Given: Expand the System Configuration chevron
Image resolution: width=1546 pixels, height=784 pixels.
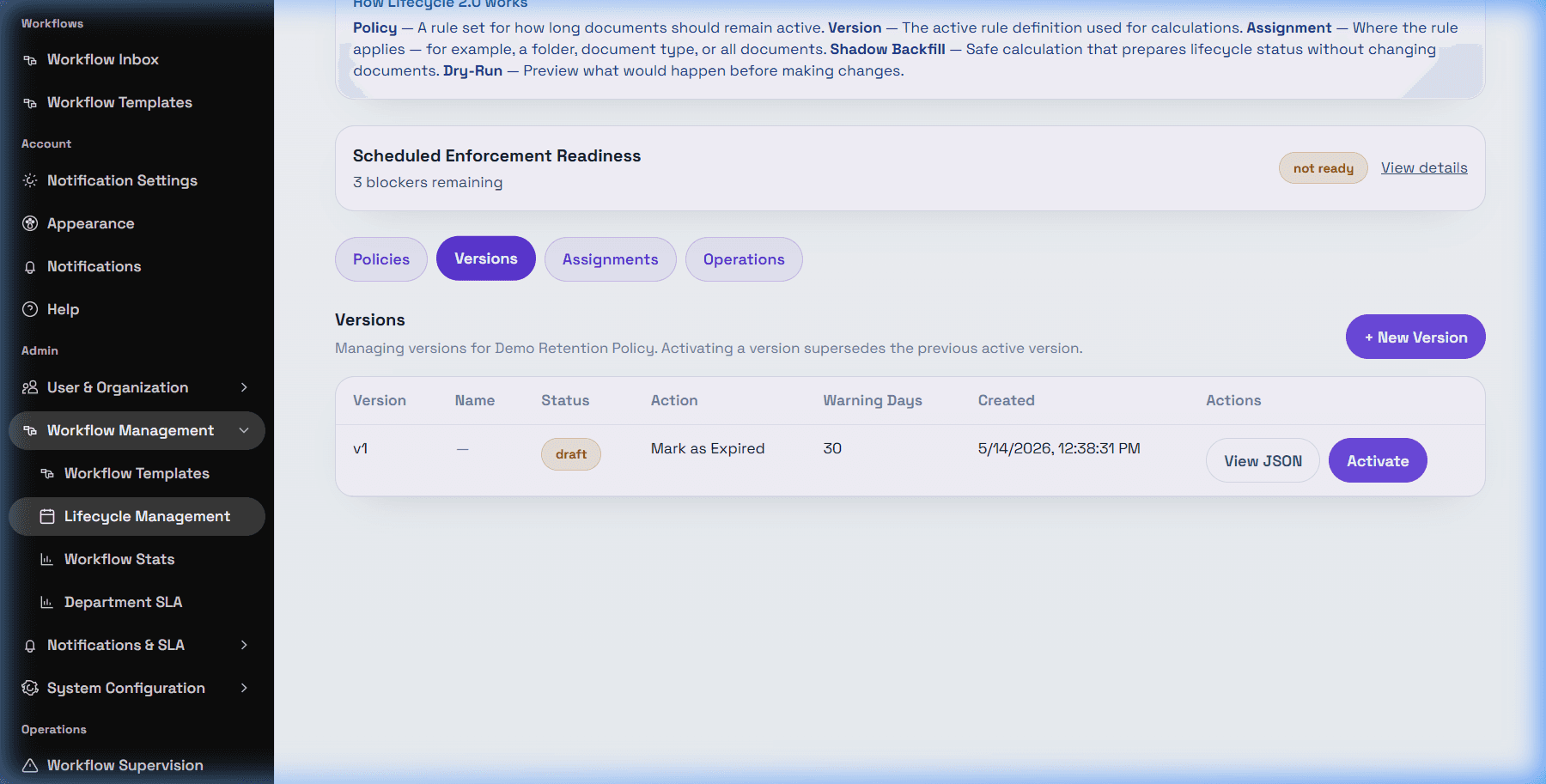Looking at the screenshot, I should (244, 688).
